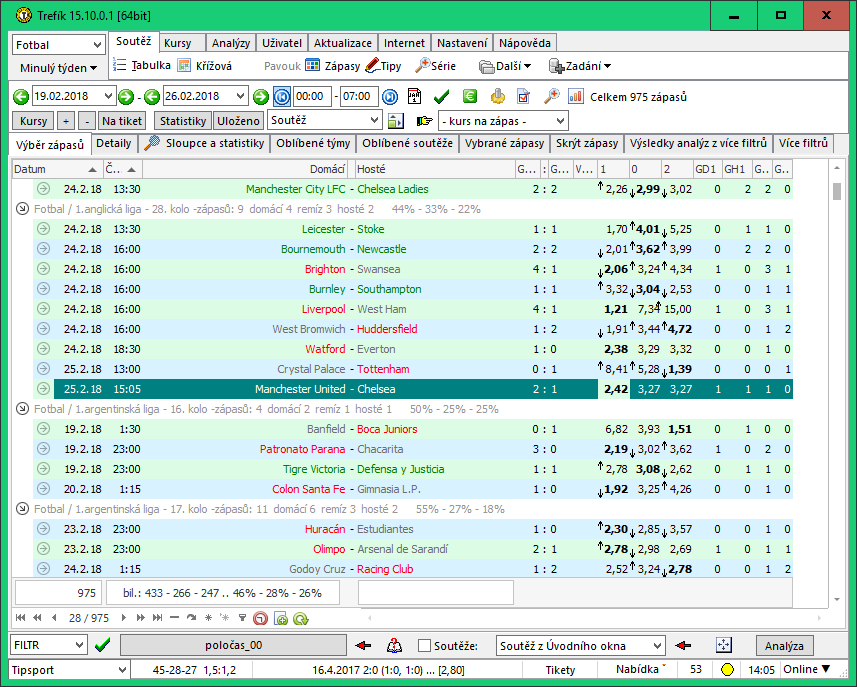The image size is (857, 687).
Task: Collapse the 1.anglická liga 28. kolo group
Action: coord(22,209)
